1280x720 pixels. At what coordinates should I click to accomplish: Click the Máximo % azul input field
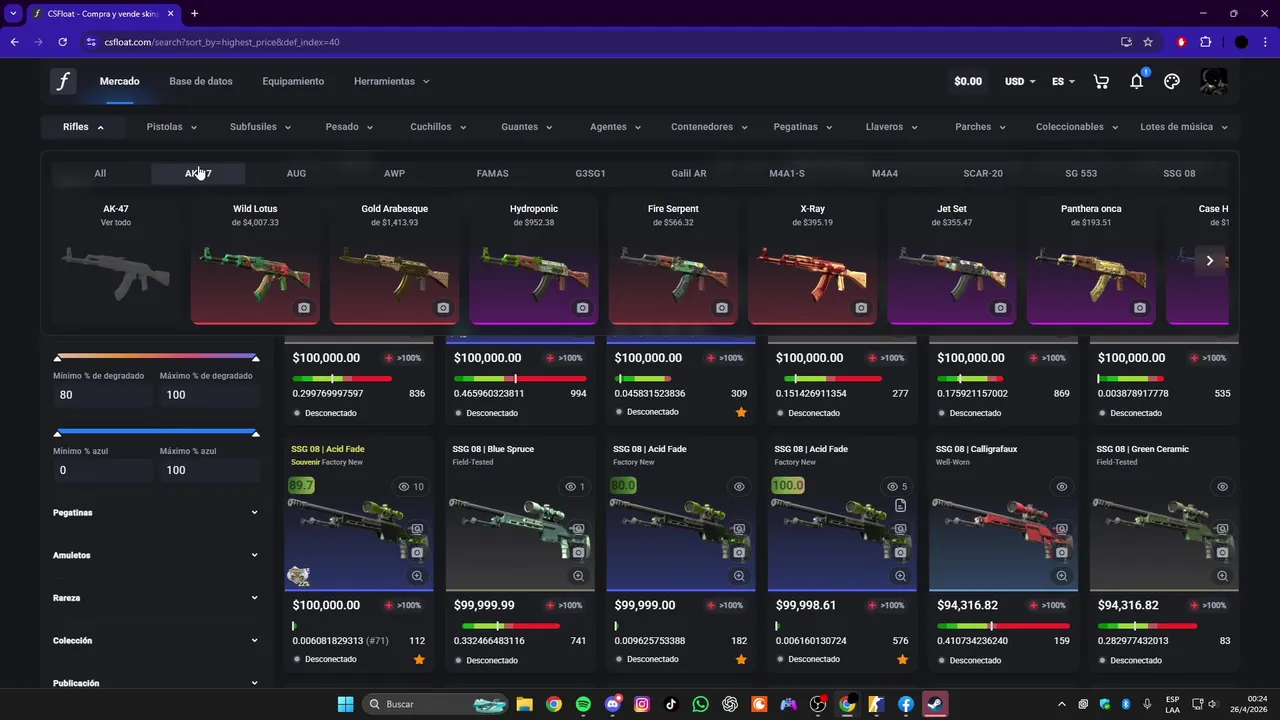pos(209,470)
